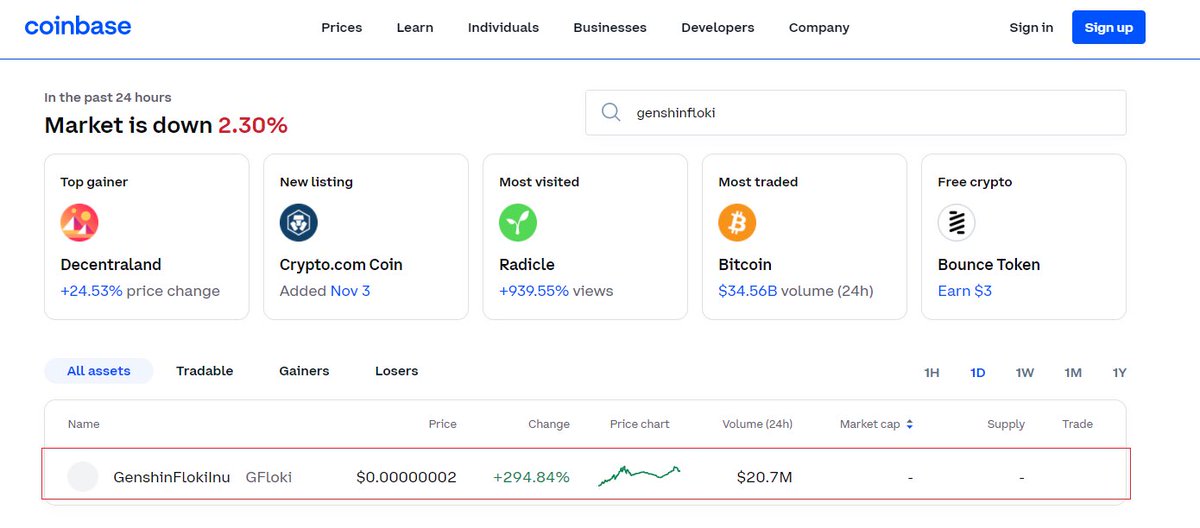Focus the genshinfloki search field

856,113
